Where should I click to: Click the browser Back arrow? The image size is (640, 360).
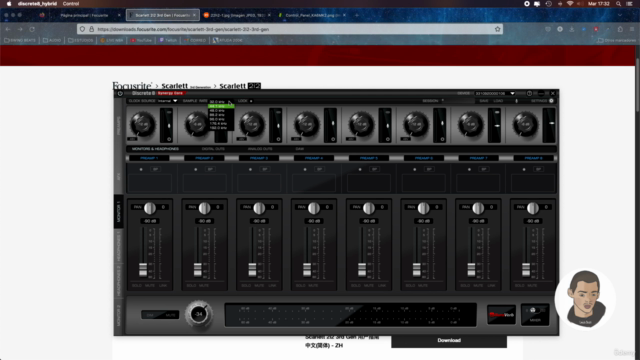coord(8,29)
